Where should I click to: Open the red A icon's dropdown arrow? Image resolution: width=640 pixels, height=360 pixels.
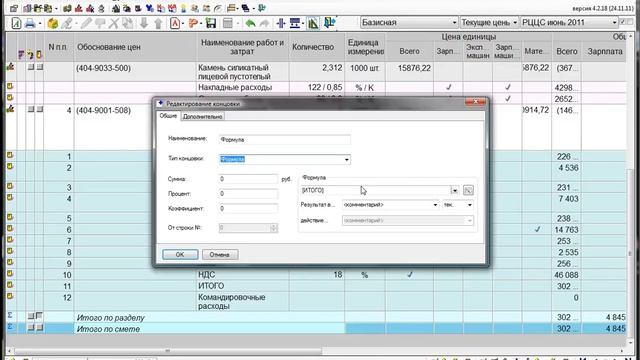point(182,24)
